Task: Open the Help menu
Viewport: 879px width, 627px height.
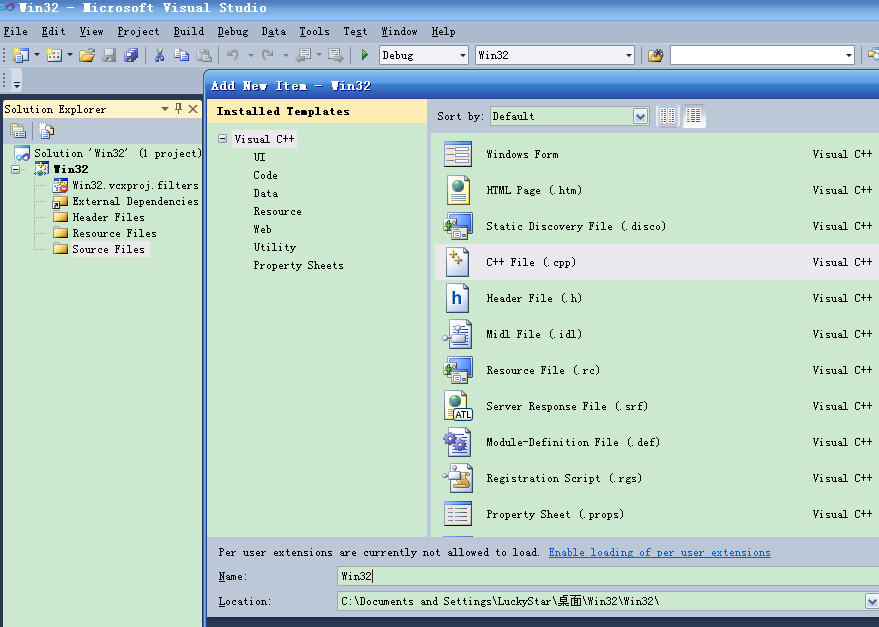Action: click(443, 31)
